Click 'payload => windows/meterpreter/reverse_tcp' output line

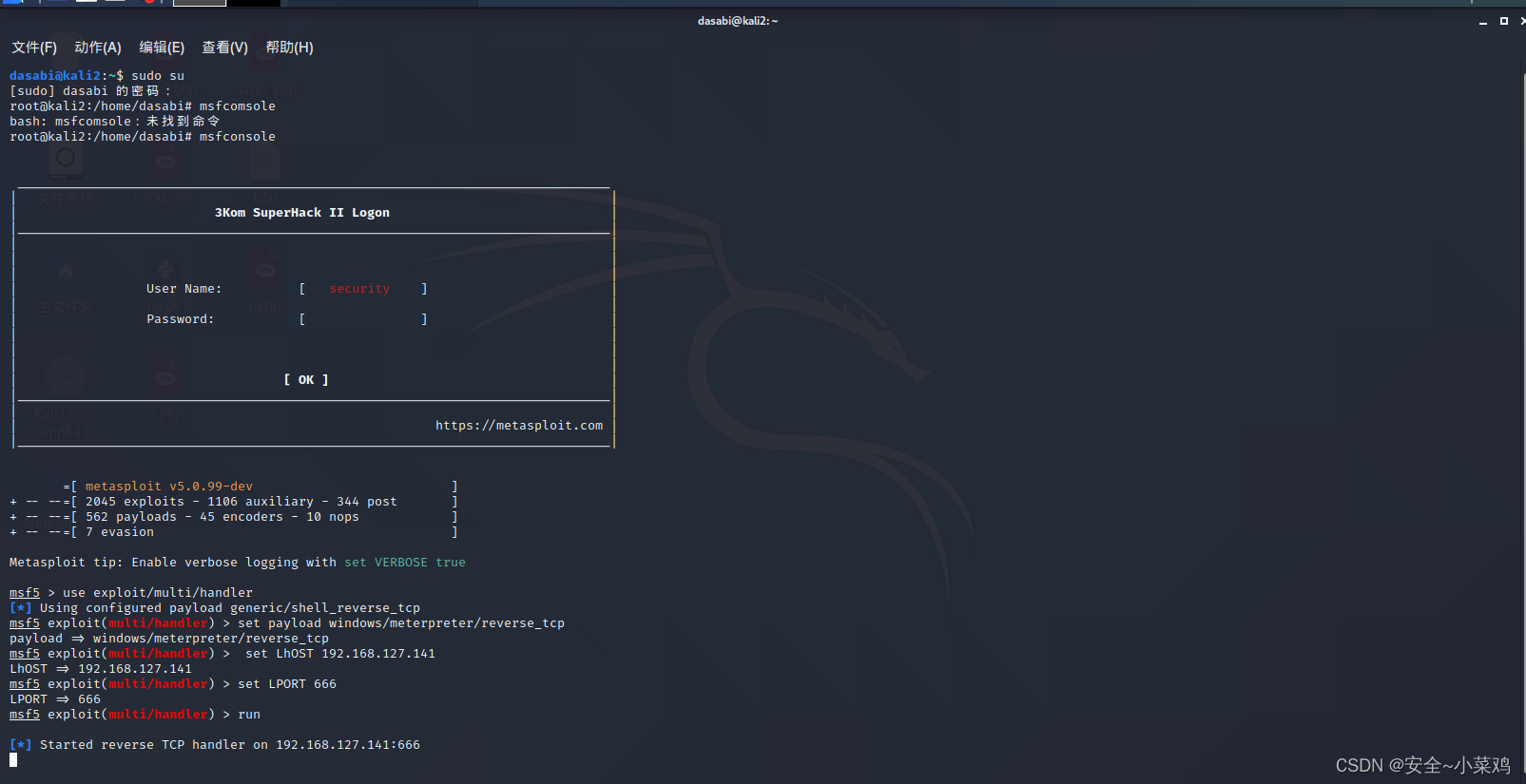(x=169, y=639)
